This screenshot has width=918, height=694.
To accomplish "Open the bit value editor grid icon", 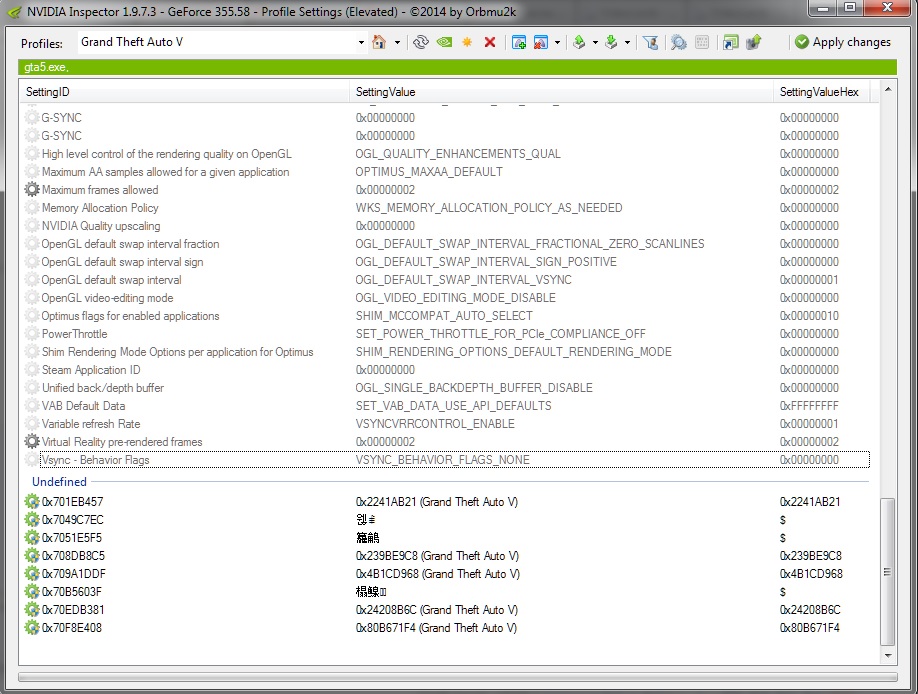I will pyautogui.click(x=702, y=42).
